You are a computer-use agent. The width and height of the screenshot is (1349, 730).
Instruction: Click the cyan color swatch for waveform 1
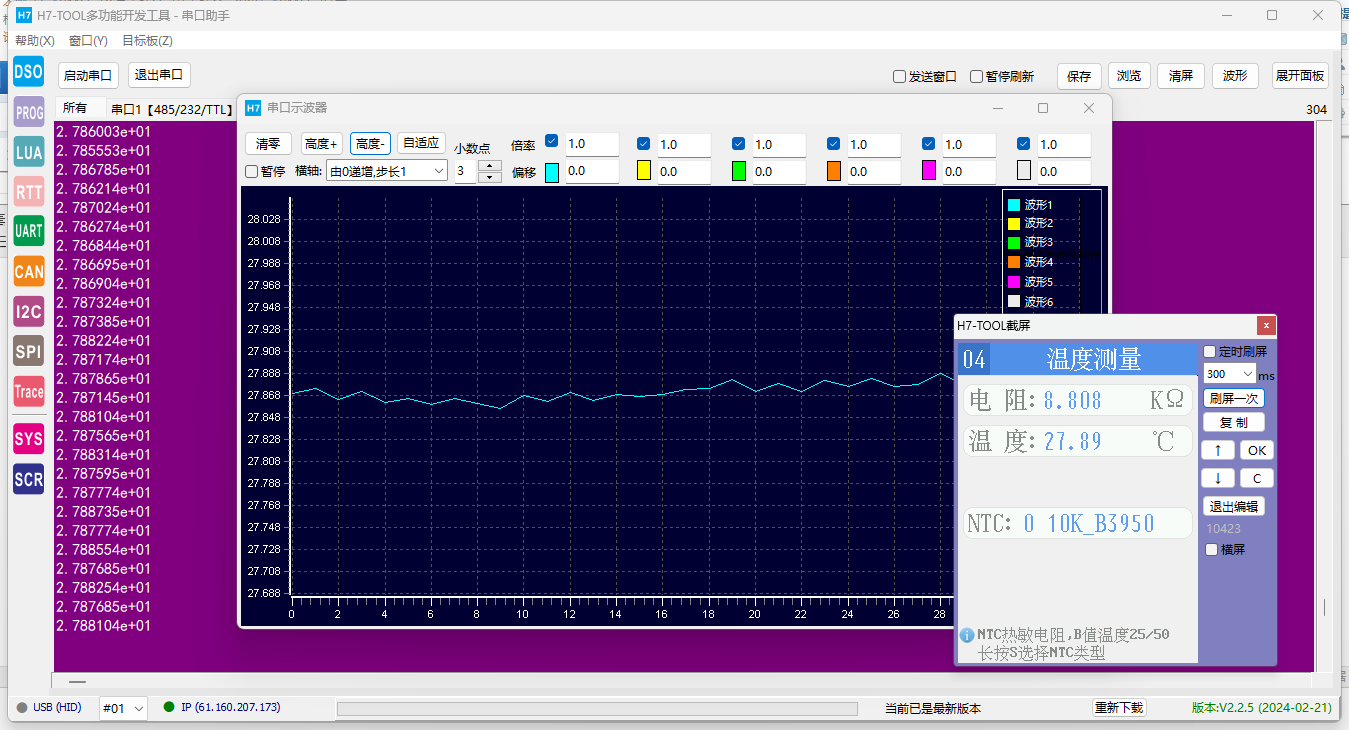pos(552,171)
